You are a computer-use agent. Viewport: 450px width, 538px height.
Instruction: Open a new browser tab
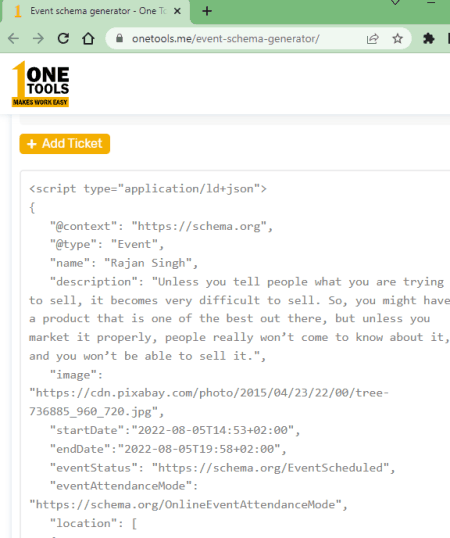click(207, 11)
